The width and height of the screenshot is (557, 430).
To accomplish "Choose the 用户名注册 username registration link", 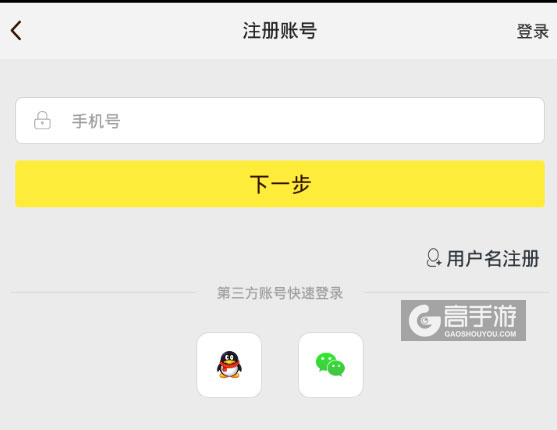I will (x=493, y=258).
